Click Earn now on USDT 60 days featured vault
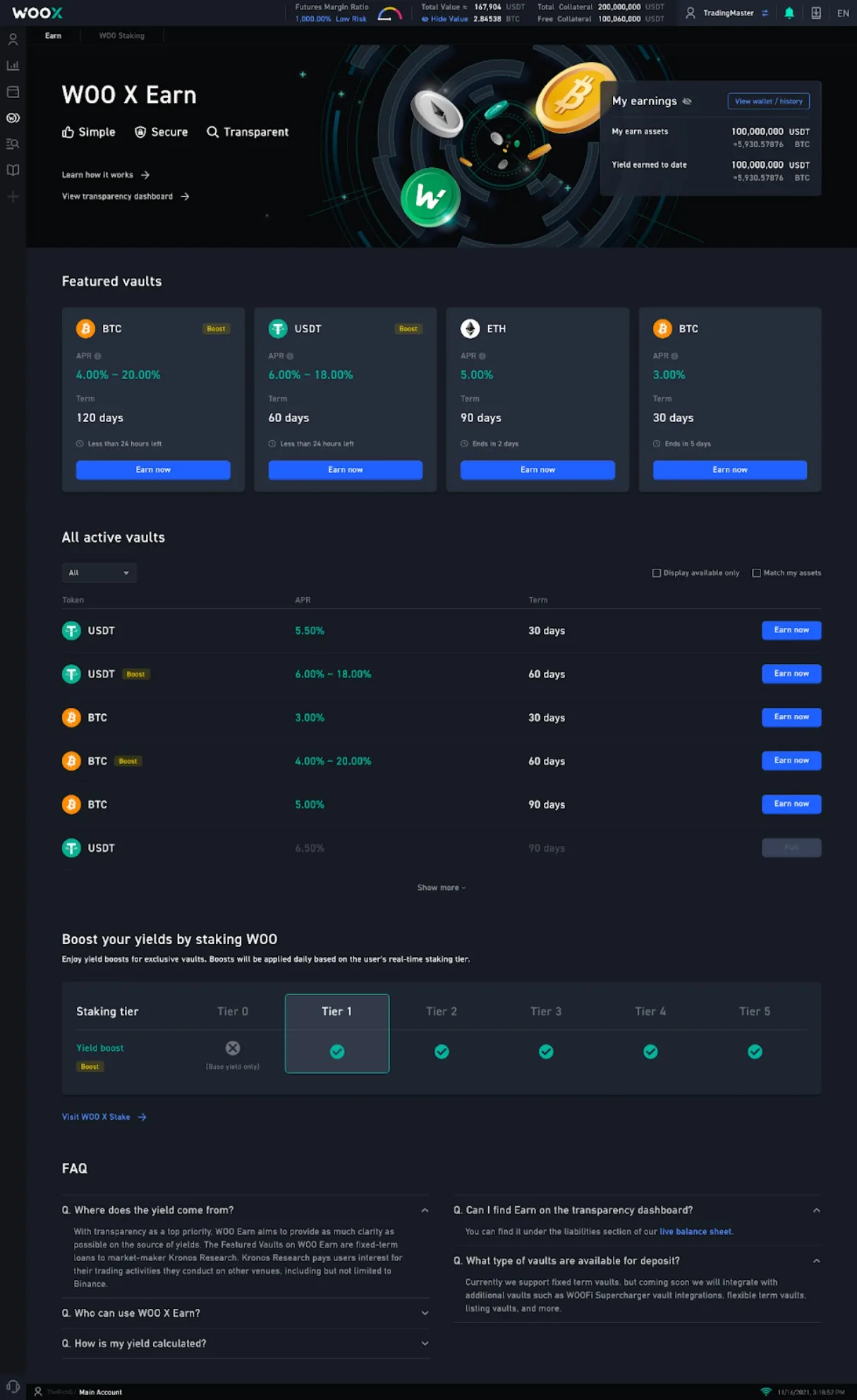Image resolution: width=857 pixels, height=1400 pixels. pos(346,470)
